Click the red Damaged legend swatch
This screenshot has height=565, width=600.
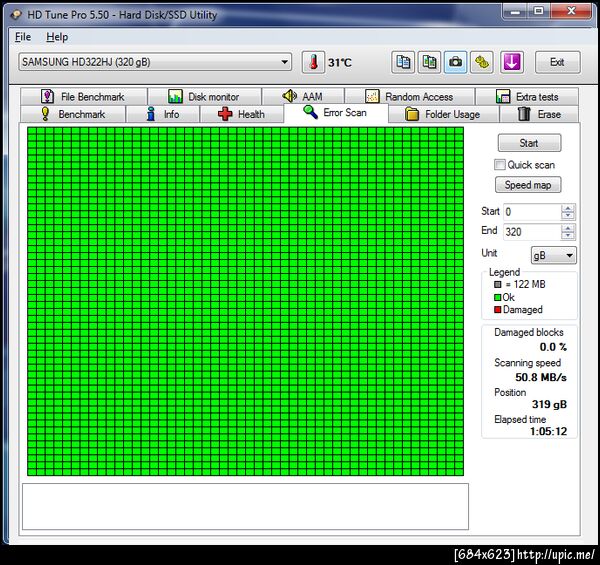point(497,309)
